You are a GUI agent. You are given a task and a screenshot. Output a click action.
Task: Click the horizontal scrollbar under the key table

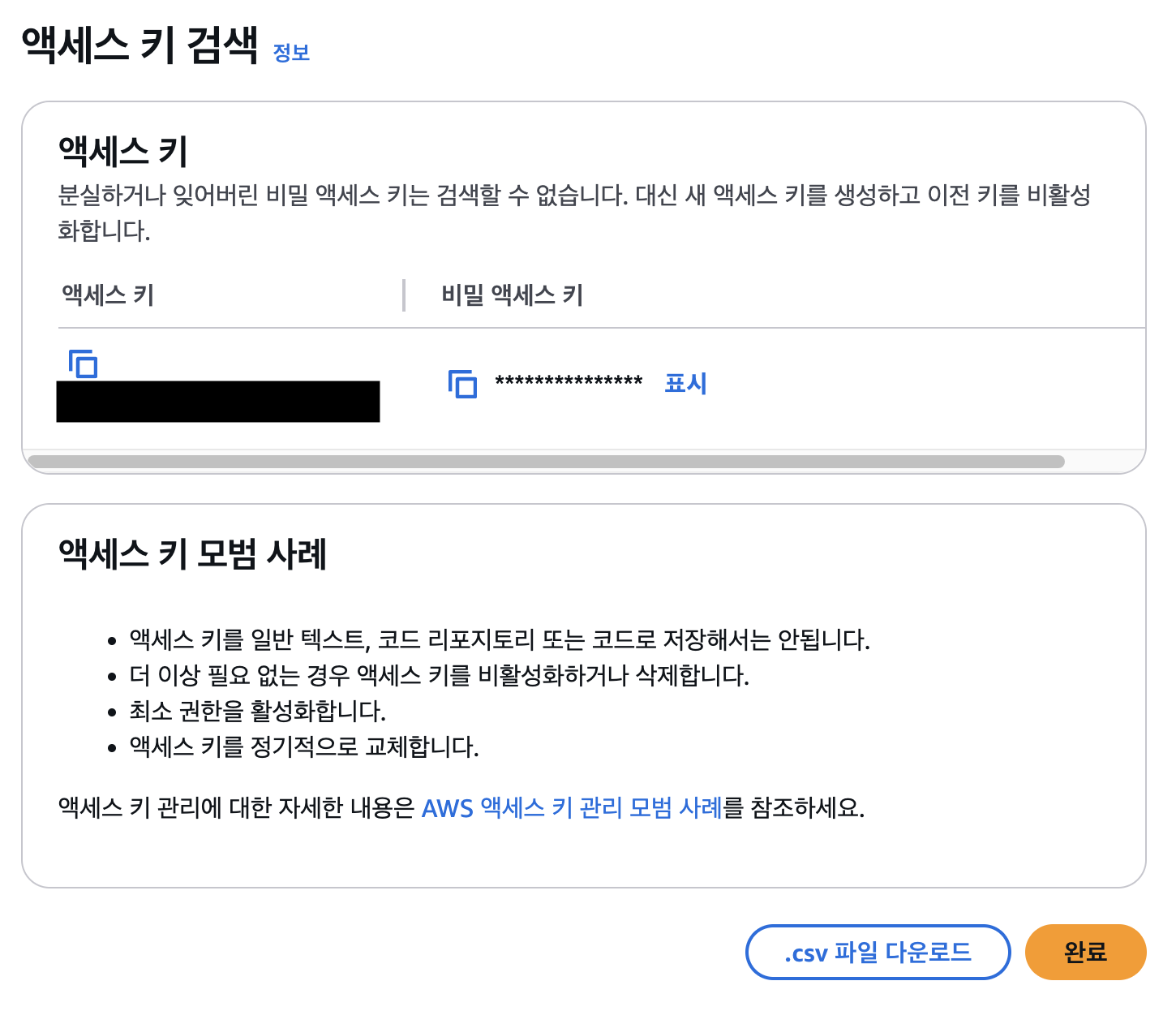coord(546,462)
